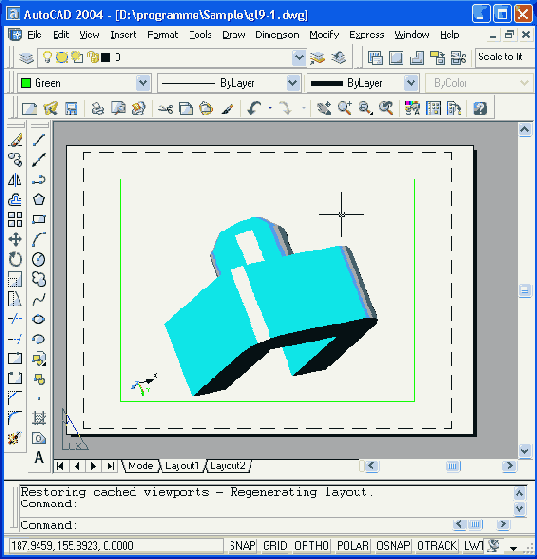Click the Zoom Realtime magnifier icon

pyautogui.click(x=345, y=108)
